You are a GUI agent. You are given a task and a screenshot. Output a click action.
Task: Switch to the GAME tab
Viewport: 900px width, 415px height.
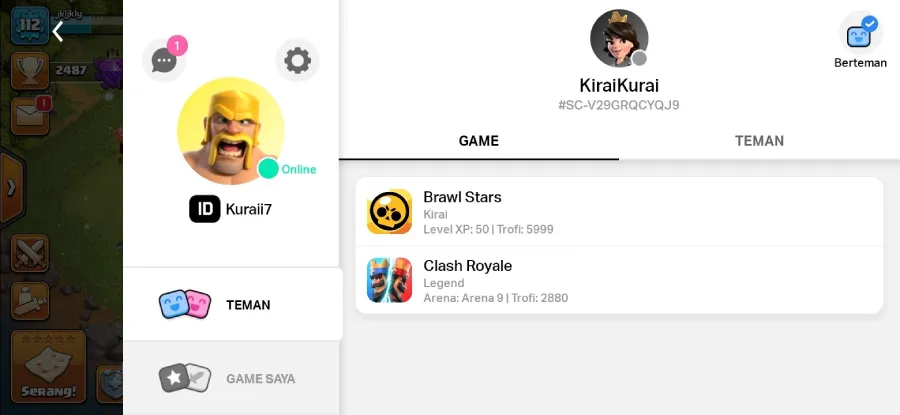[479, 141]
